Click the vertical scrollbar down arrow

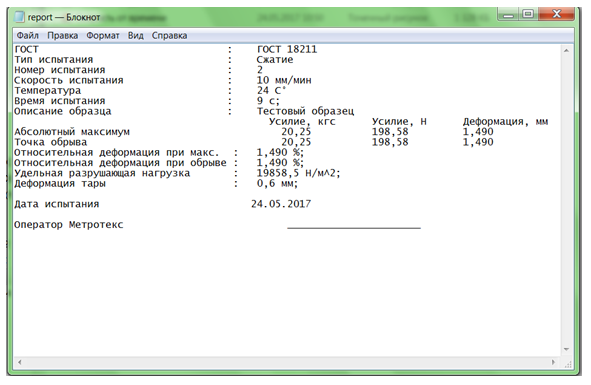(567, 350)
